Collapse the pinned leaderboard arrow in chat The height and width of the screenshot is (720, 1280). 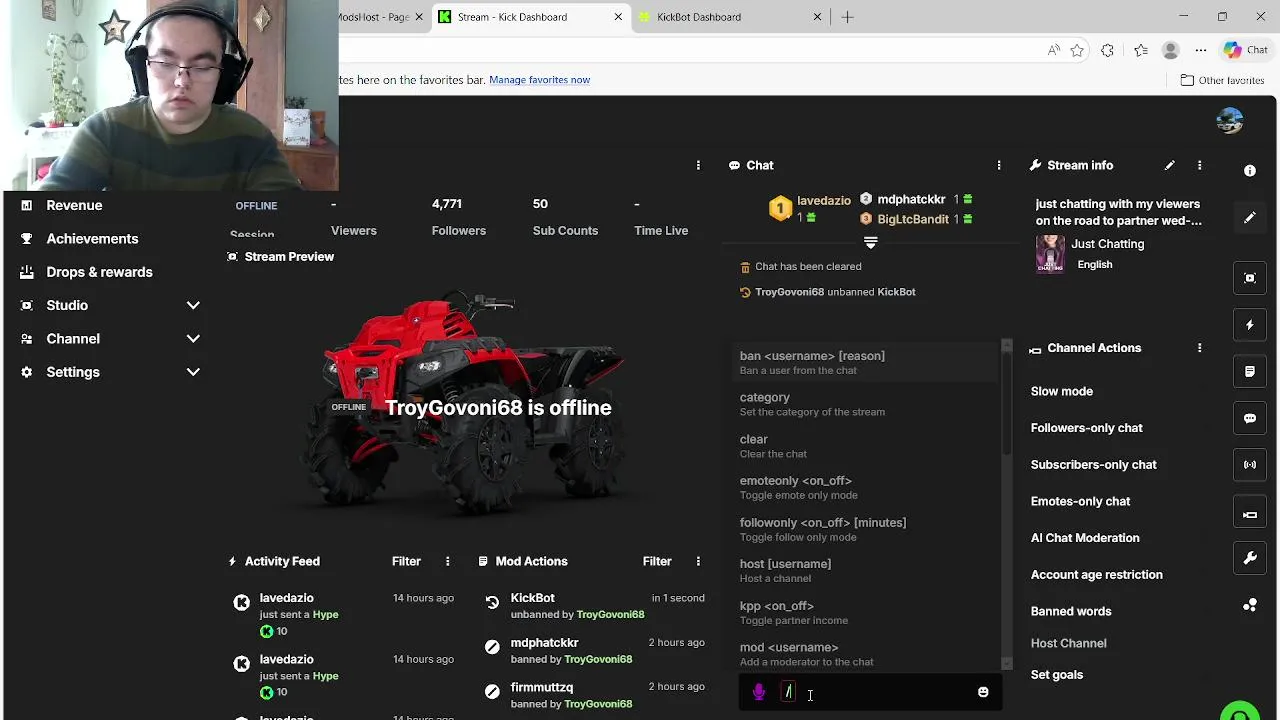click(870, 243)
